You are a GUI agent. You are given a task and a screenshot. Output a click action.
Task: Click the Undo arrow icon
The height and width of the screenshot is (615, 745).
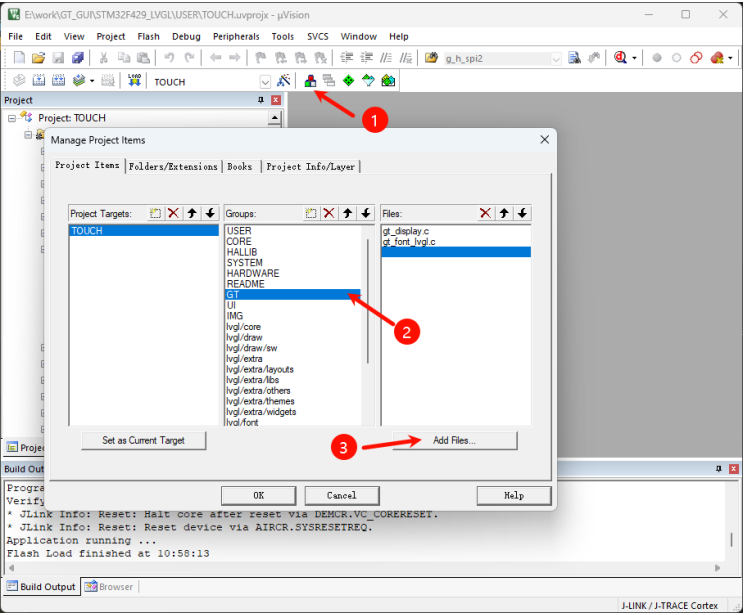(169, 58)
